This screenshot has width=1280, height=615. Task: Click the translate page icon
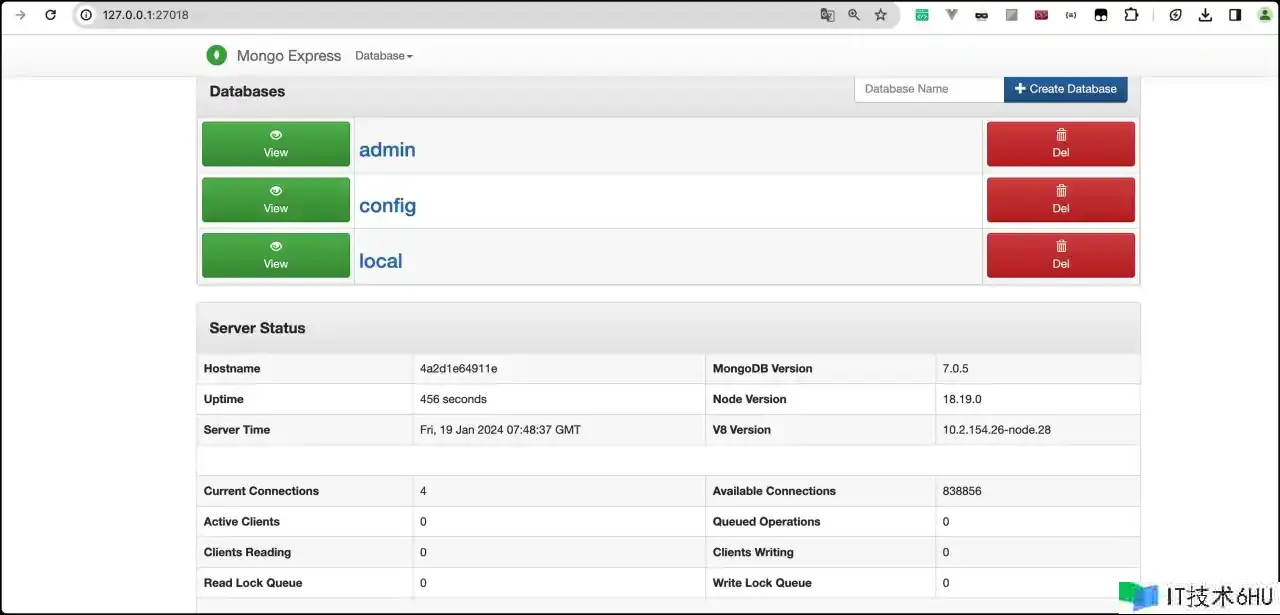click(x=827, y=15)
